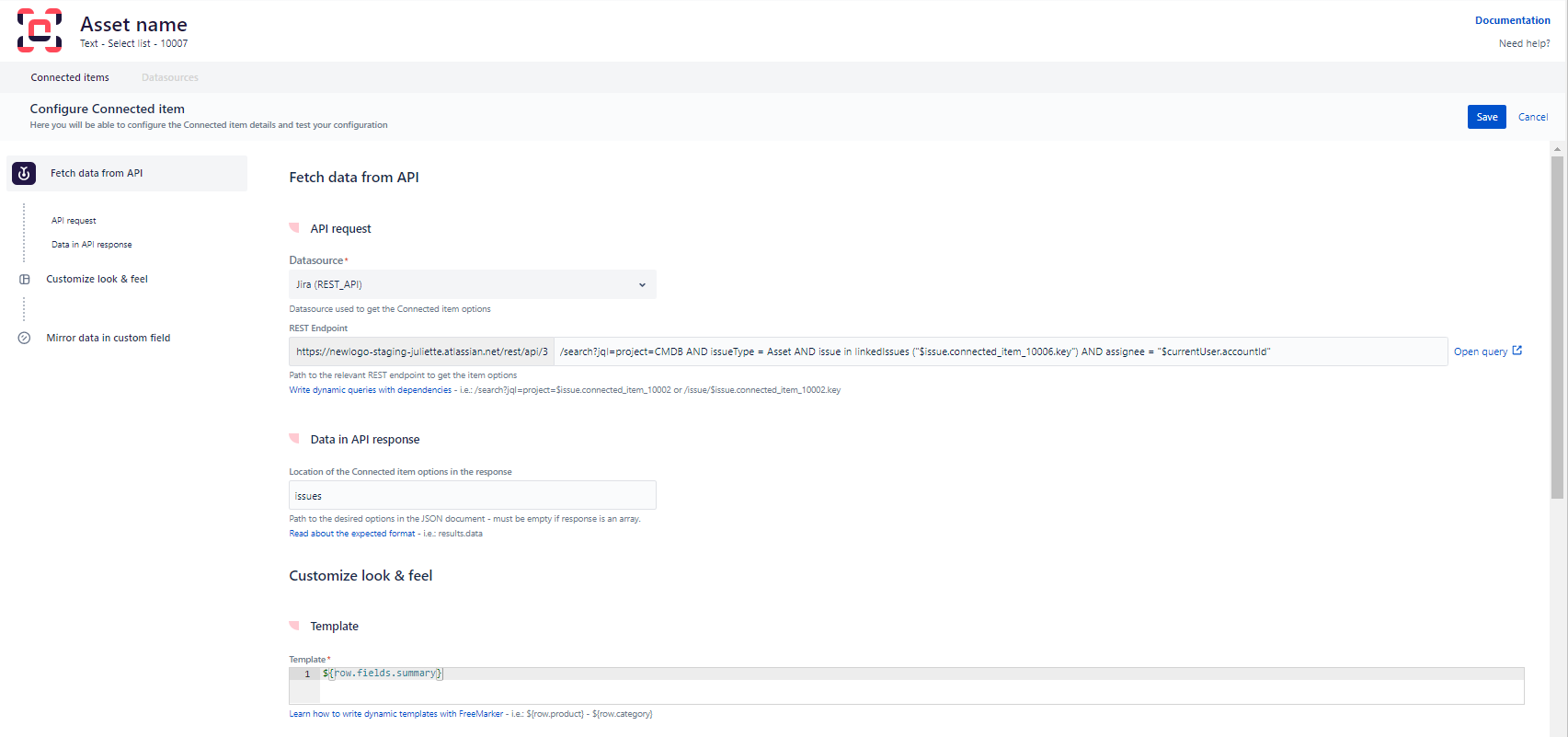Click the pink flag beside Data in API response
Image resolution: width=1568 pixels, height=737 pixels.
[x=294, y=438]
